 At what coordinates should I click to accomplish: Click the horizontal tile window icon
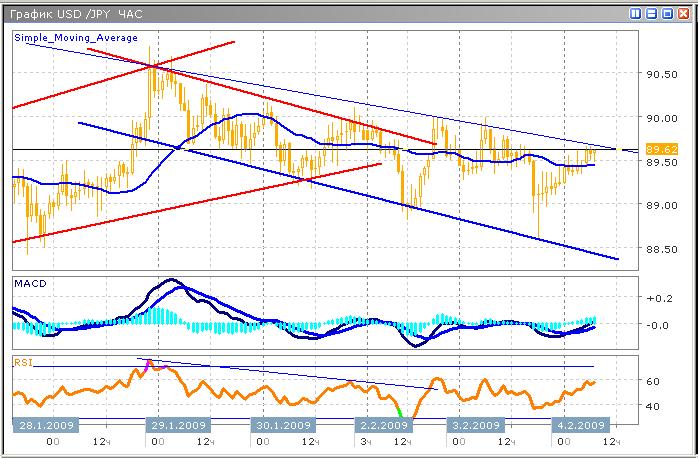coord(651,13)
